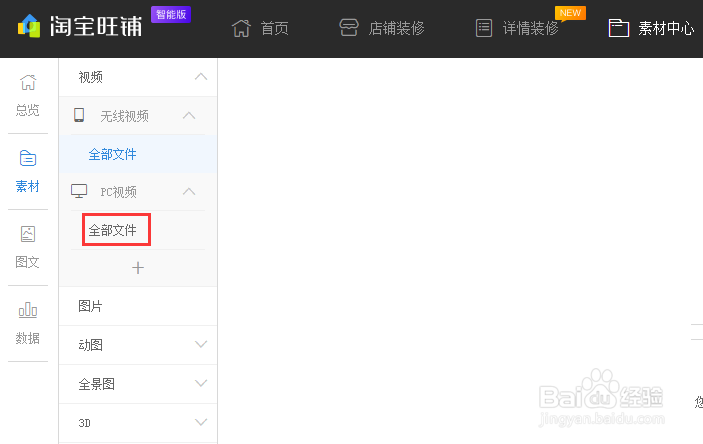Select 全部文件 under PC视频

click(113, 230)
